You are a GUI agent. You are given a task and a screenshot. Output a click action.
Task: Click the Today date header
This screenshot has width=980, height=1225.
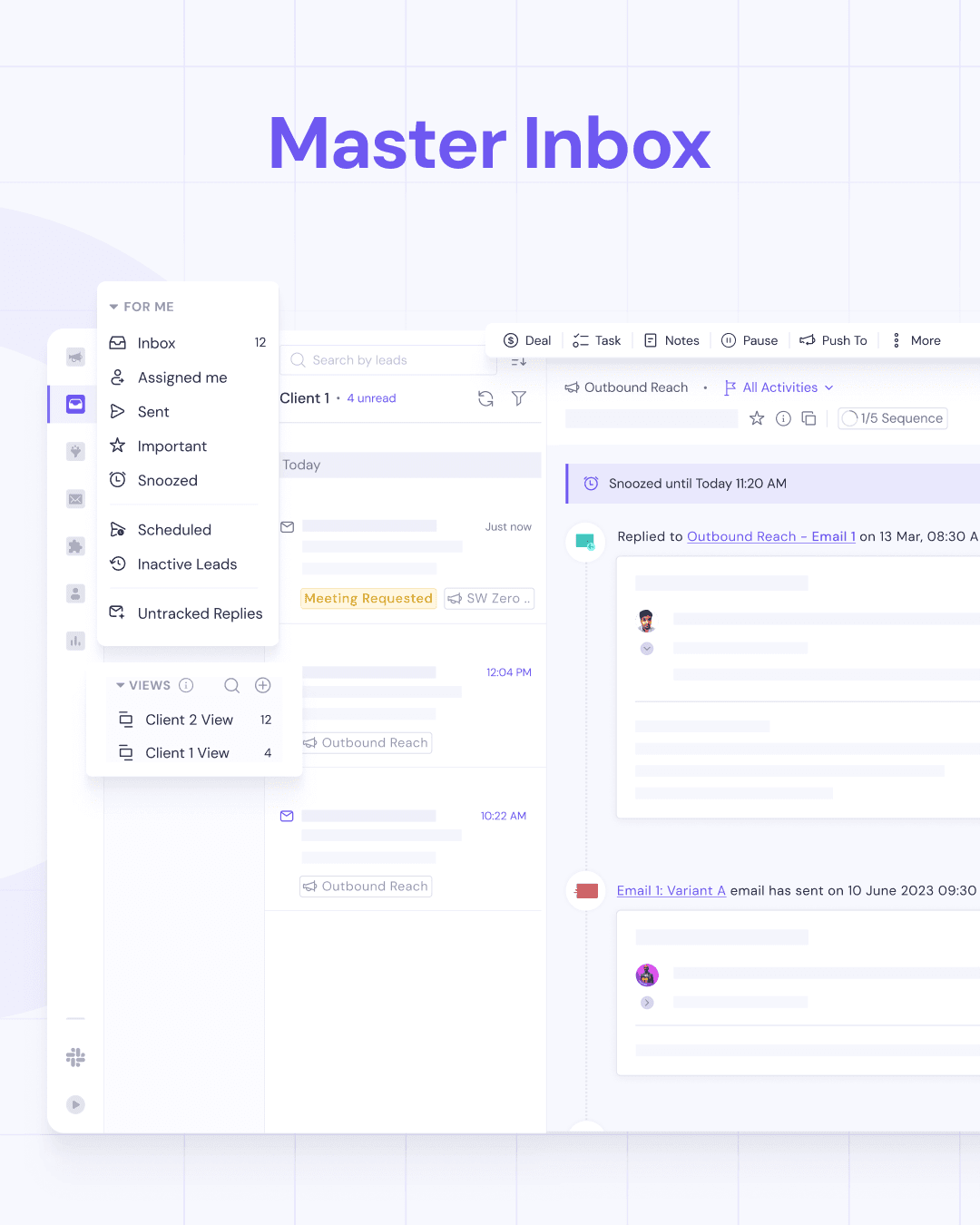(410, 465)
